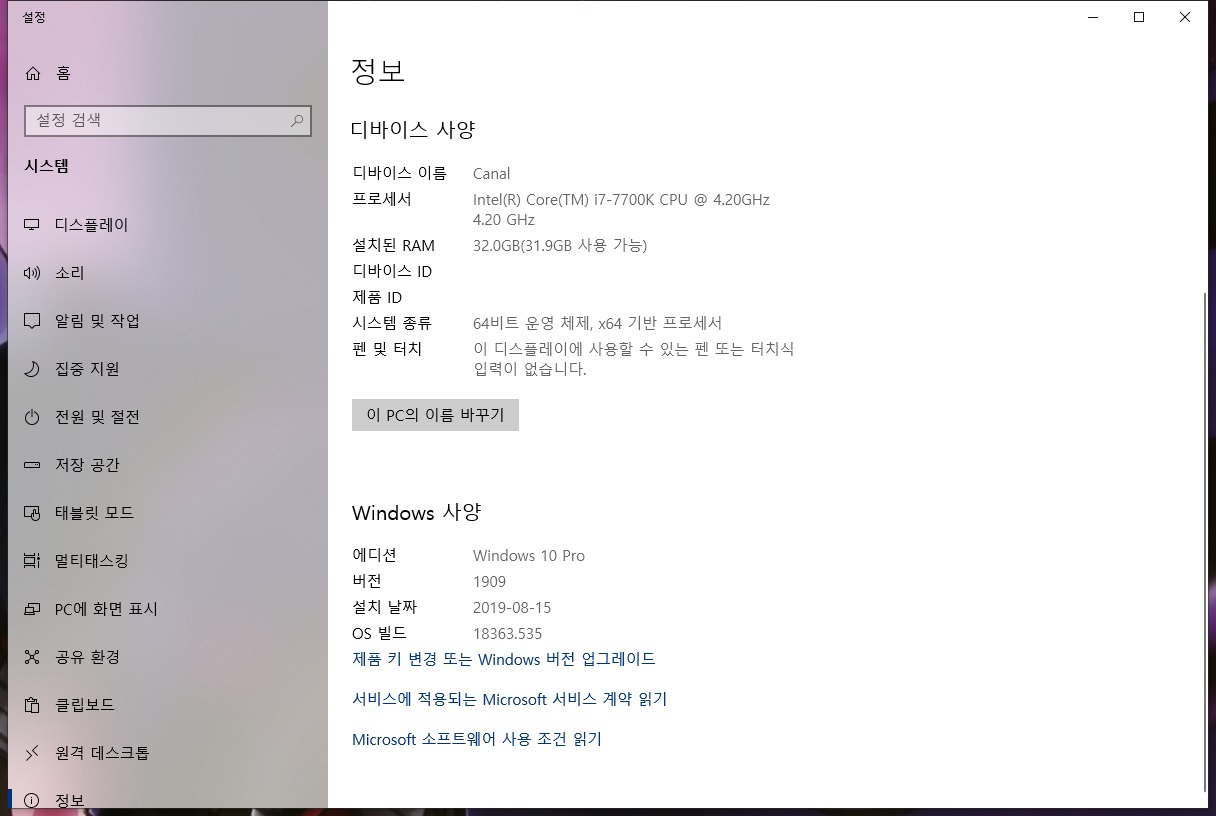
Task: Open Microsoft 소프트웨어 사용 조건 읽기 link
Action: pyautogui.click(x=477, y=739)
